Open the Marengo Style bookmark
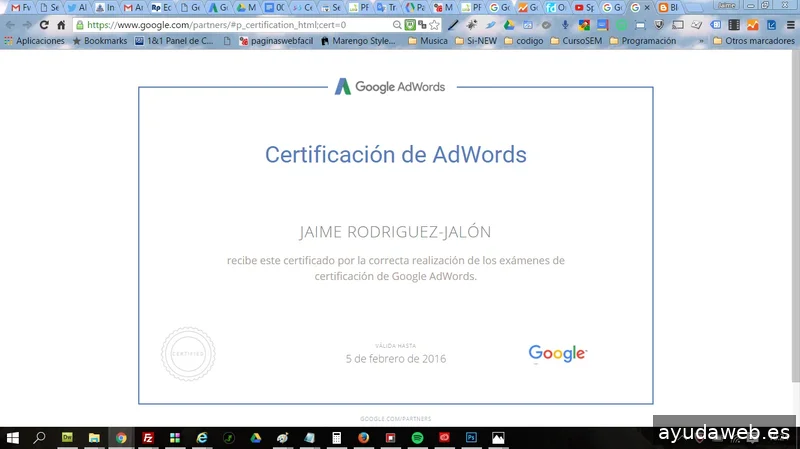The height and width of the screenshot is (449, 800). (x=358, y=41)
